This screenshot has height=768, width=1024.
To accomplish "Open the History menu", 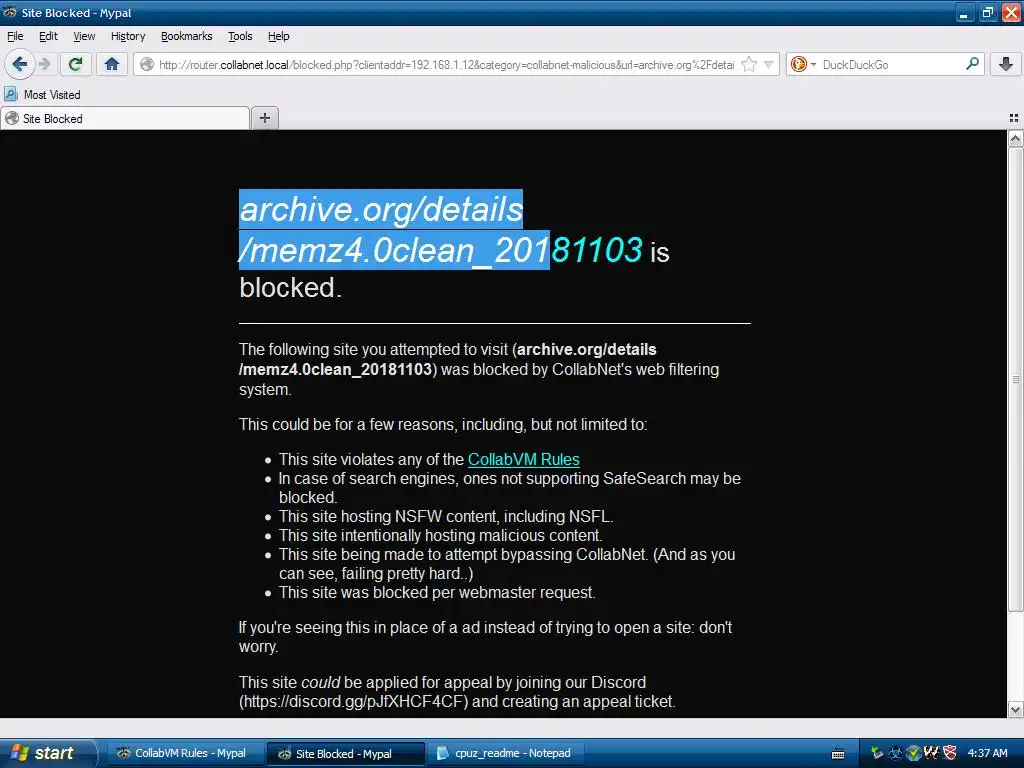I will (x=127, y=36).
